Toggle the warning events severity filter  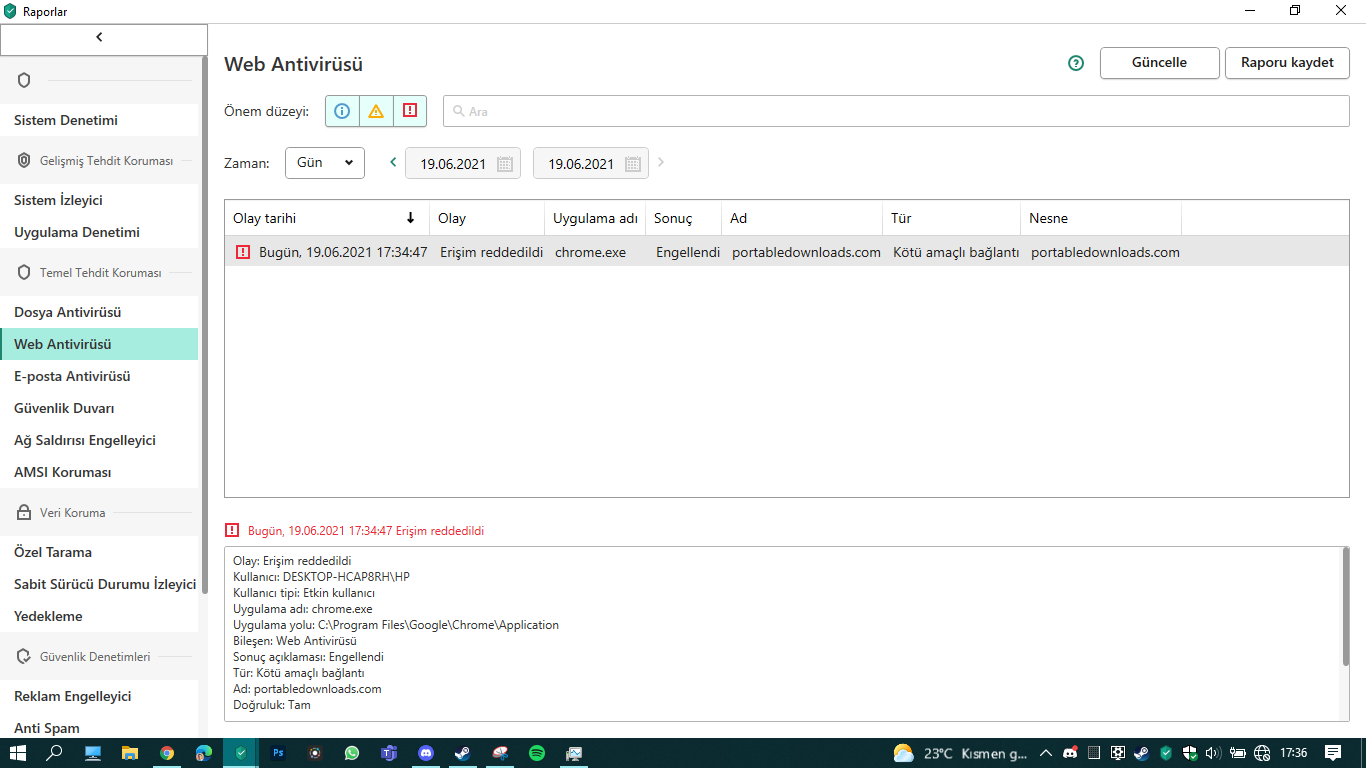coord(376,111)
